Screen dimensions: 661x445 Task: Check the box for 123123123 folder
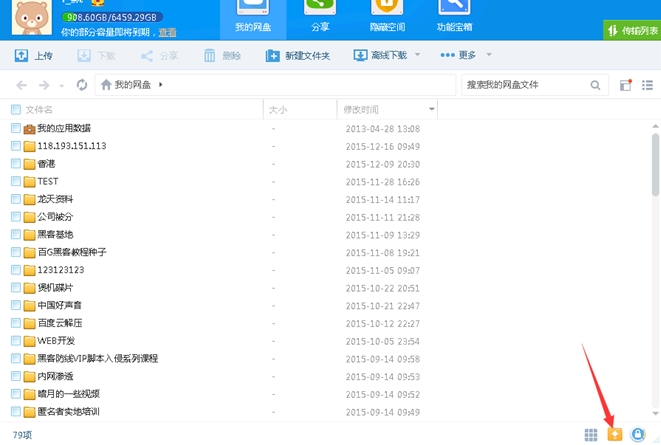[16, 270]
